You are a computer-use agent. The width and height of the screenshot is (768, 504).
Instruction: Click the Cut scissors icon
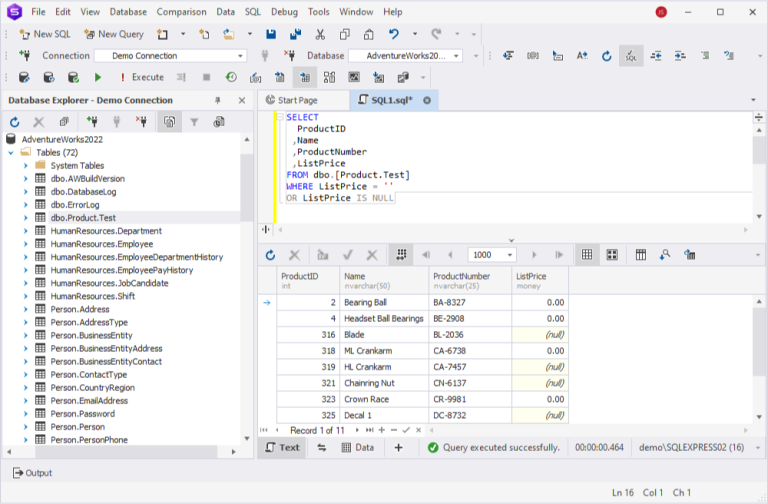click(x=320, y=34)
